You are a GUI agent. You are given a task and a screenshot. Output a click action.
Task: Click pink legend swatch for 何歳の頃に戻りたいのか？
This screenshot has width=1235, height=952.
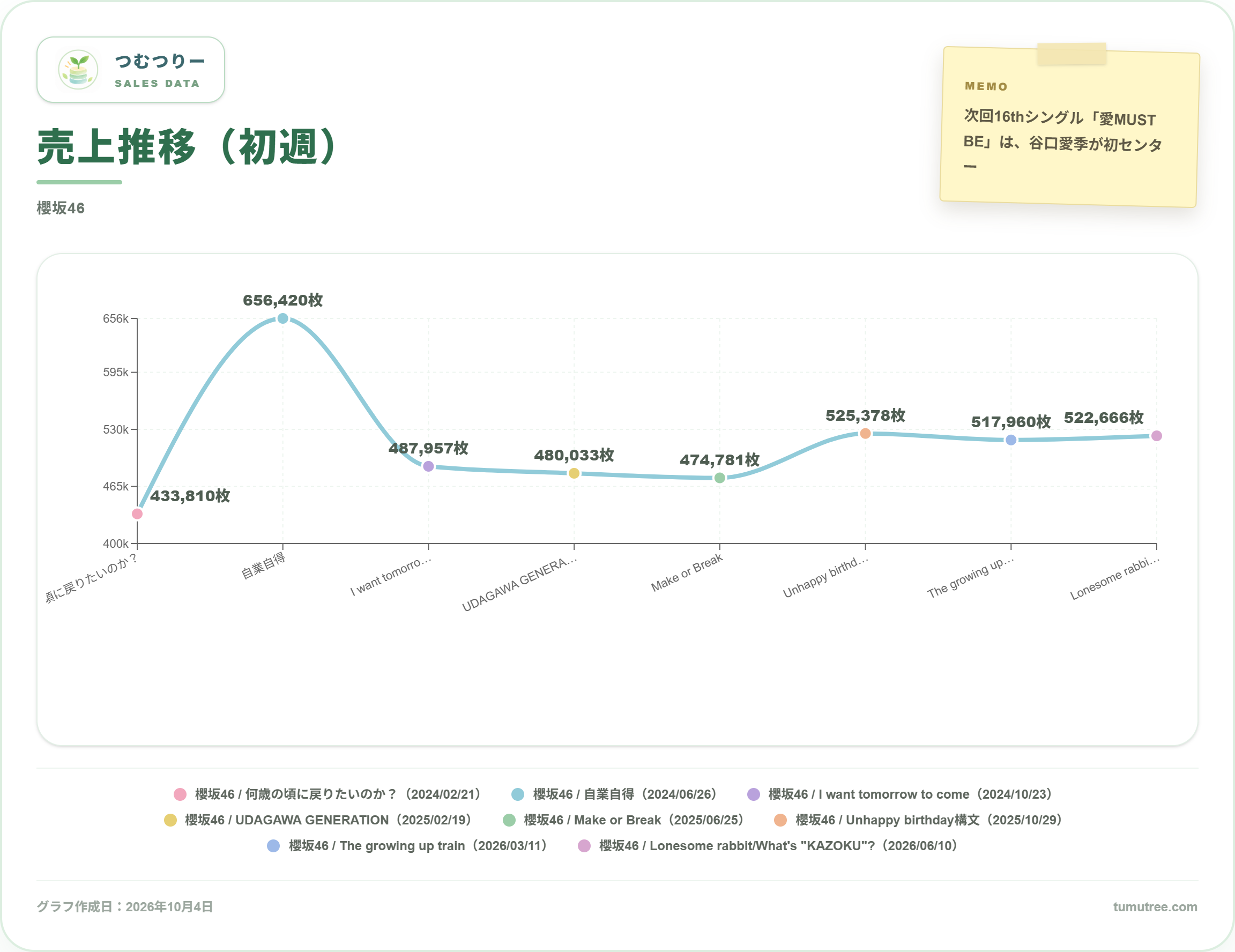pos(180,794)
